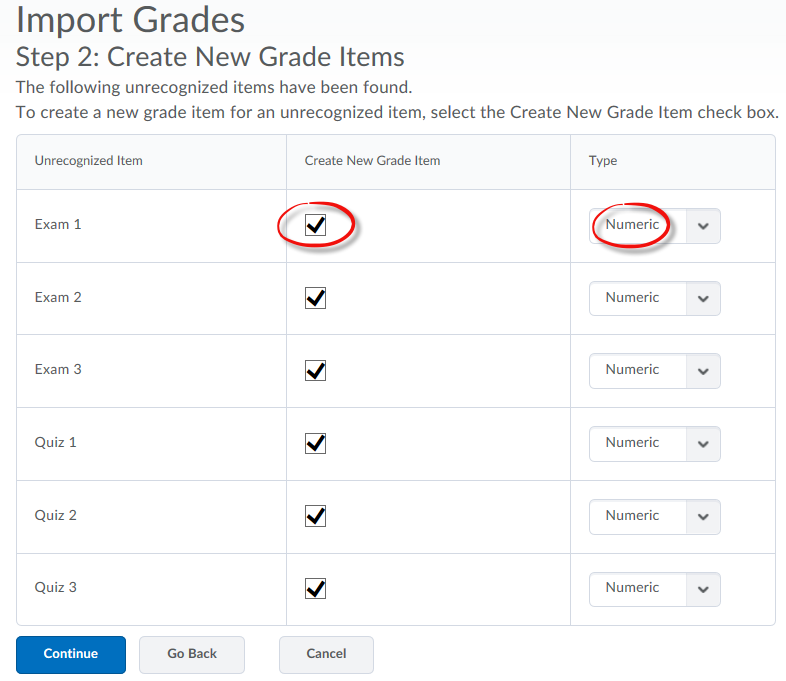Screen dimensions: 786x681
Task: Uncheck the Quiz 1 checkbox
Action: [315, 443]
